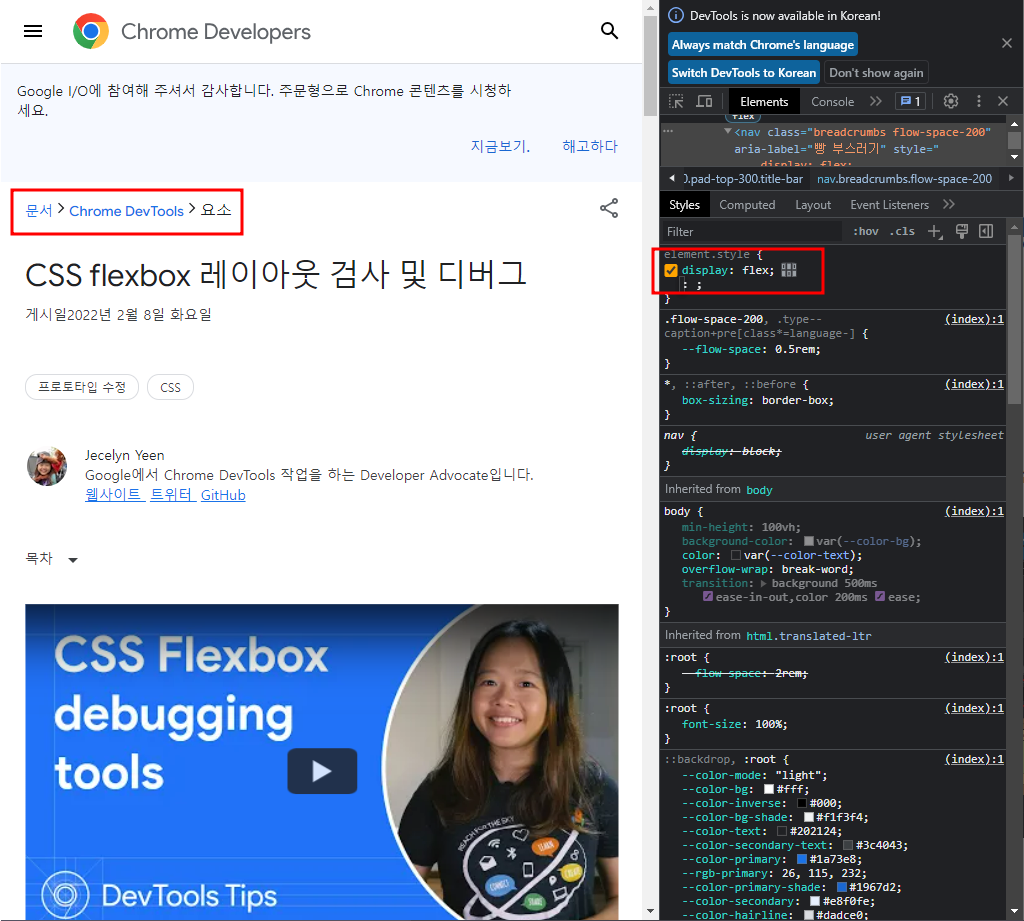
Task: Toggle the rendering emulations paintbrush icon
Action: coord(961,231)
